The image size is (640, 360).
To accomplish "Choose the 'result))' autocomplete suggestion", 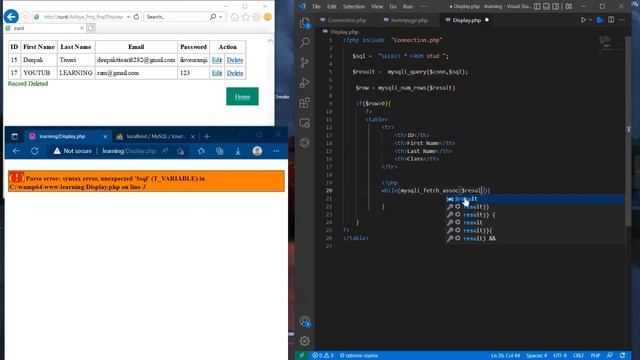I will point(535,207).
